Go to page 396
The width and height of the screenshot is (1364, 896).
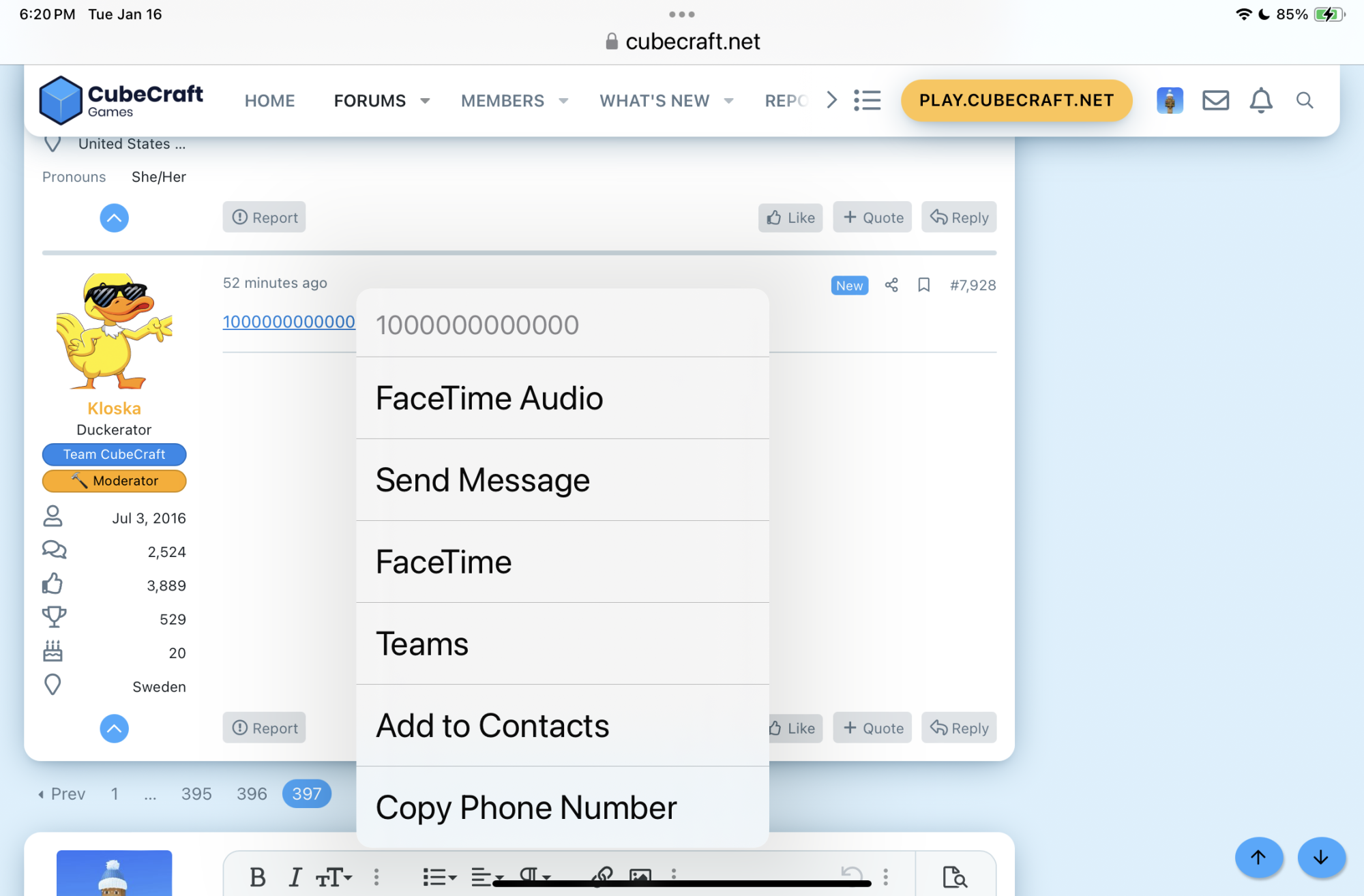click(x=252, y=794)
